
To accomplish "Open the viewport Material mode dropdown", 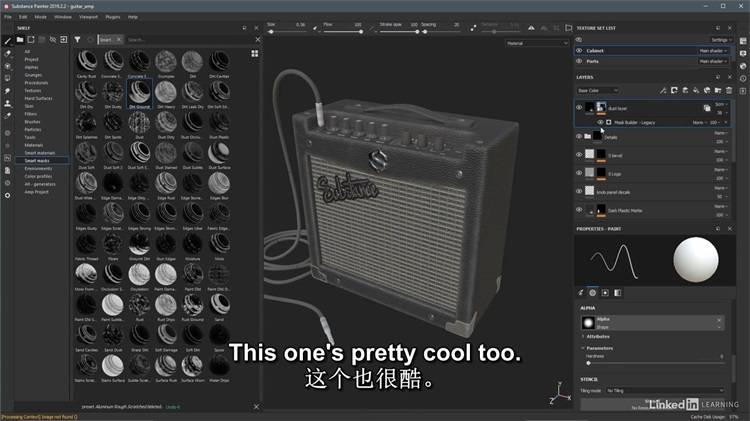I will pos(537,44).
